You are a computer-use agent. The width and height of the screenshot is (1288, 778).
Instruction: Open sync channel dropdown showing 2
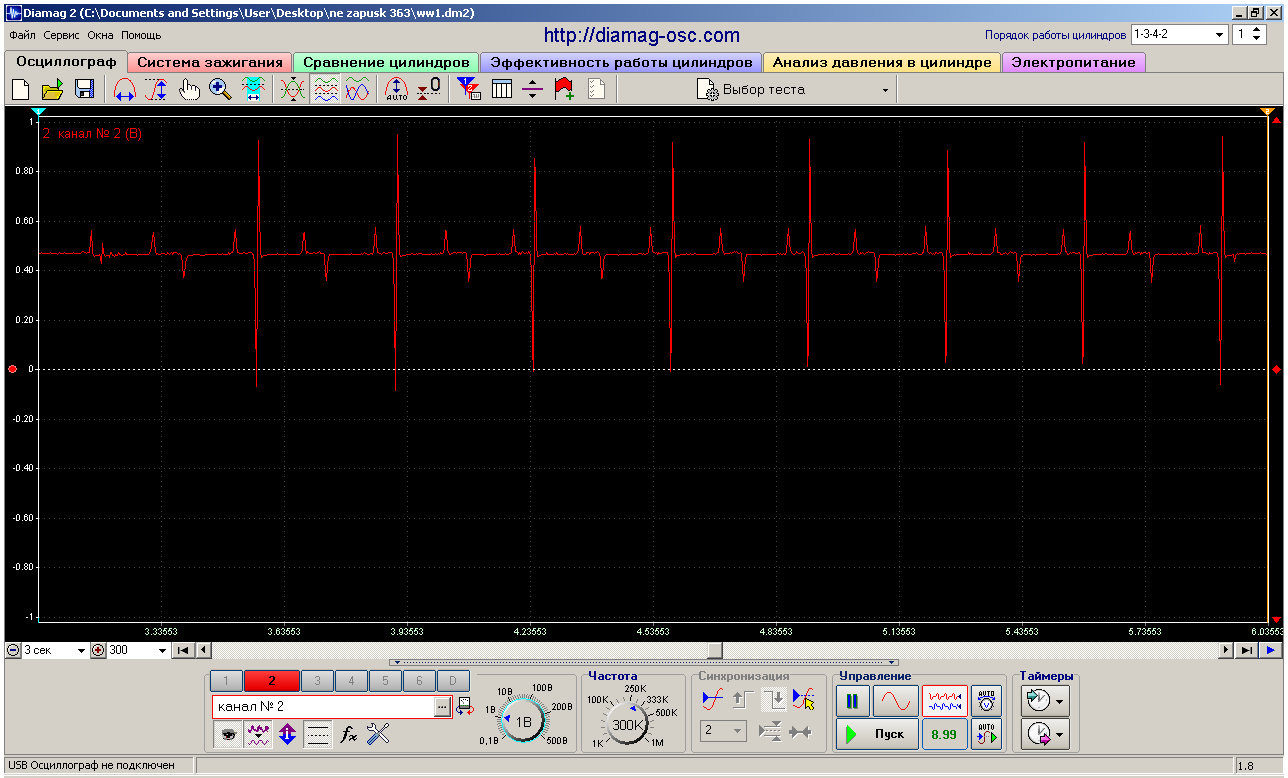pos(724,731)
